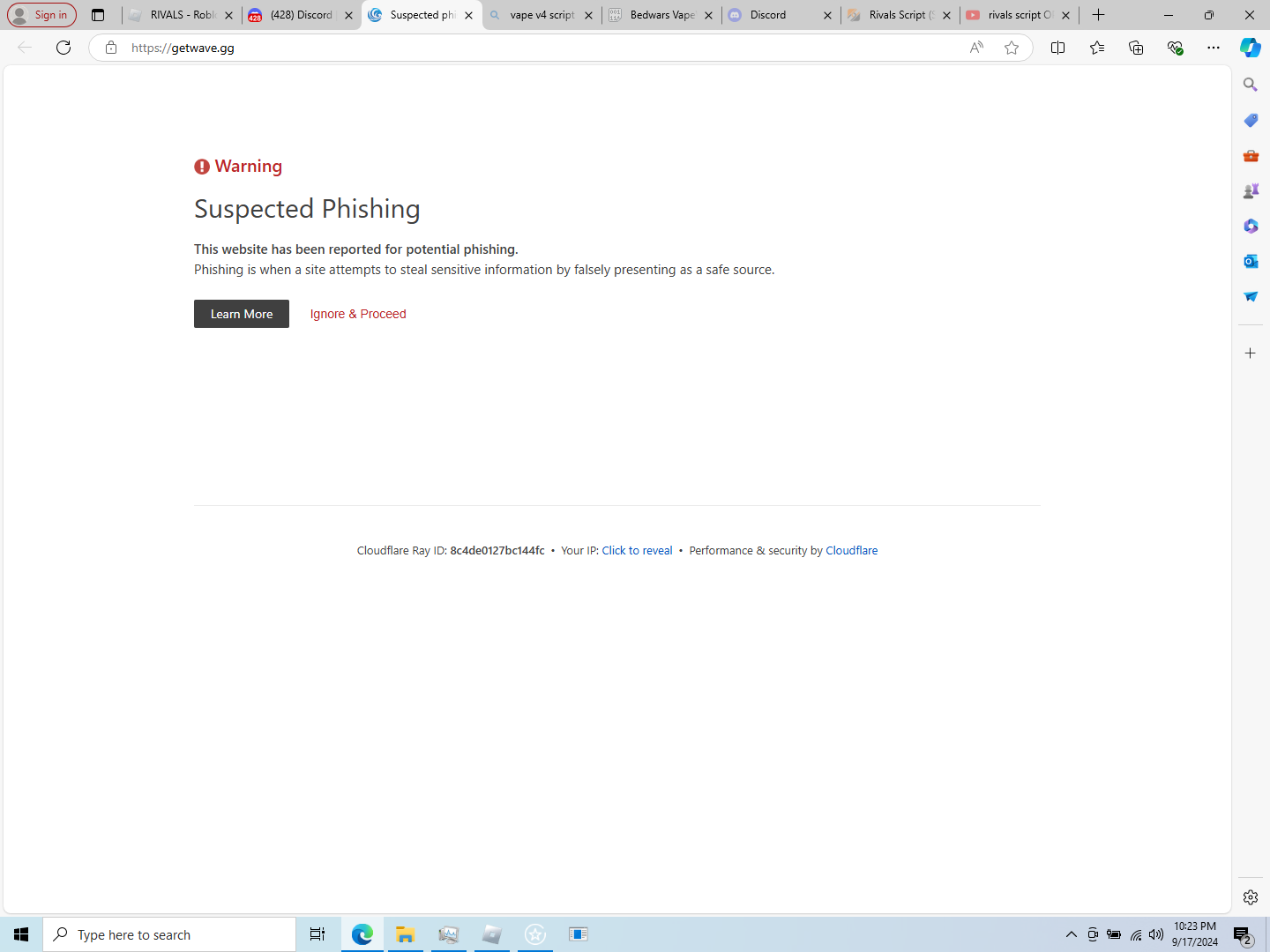The height and width of the screenshot is (952, 1270).
Task: Switch to the rivals script YouTube tab
Action: [1020, 15]
